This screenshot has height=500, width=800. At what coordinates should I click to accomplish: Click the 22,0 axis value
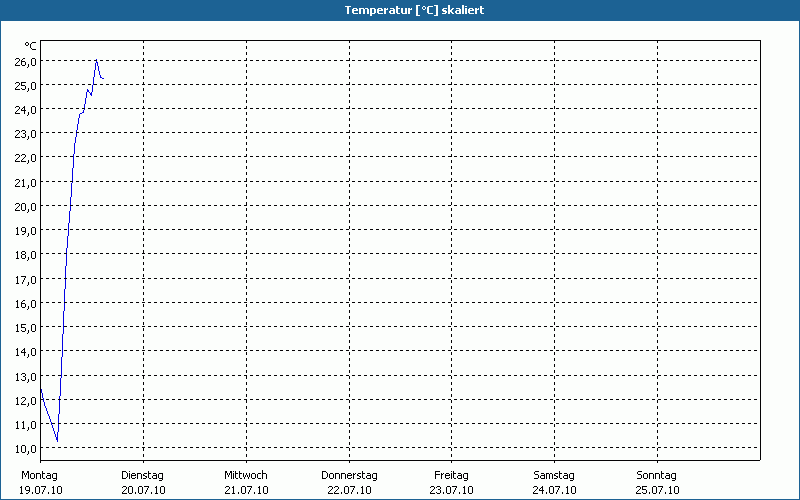(26, 158)
